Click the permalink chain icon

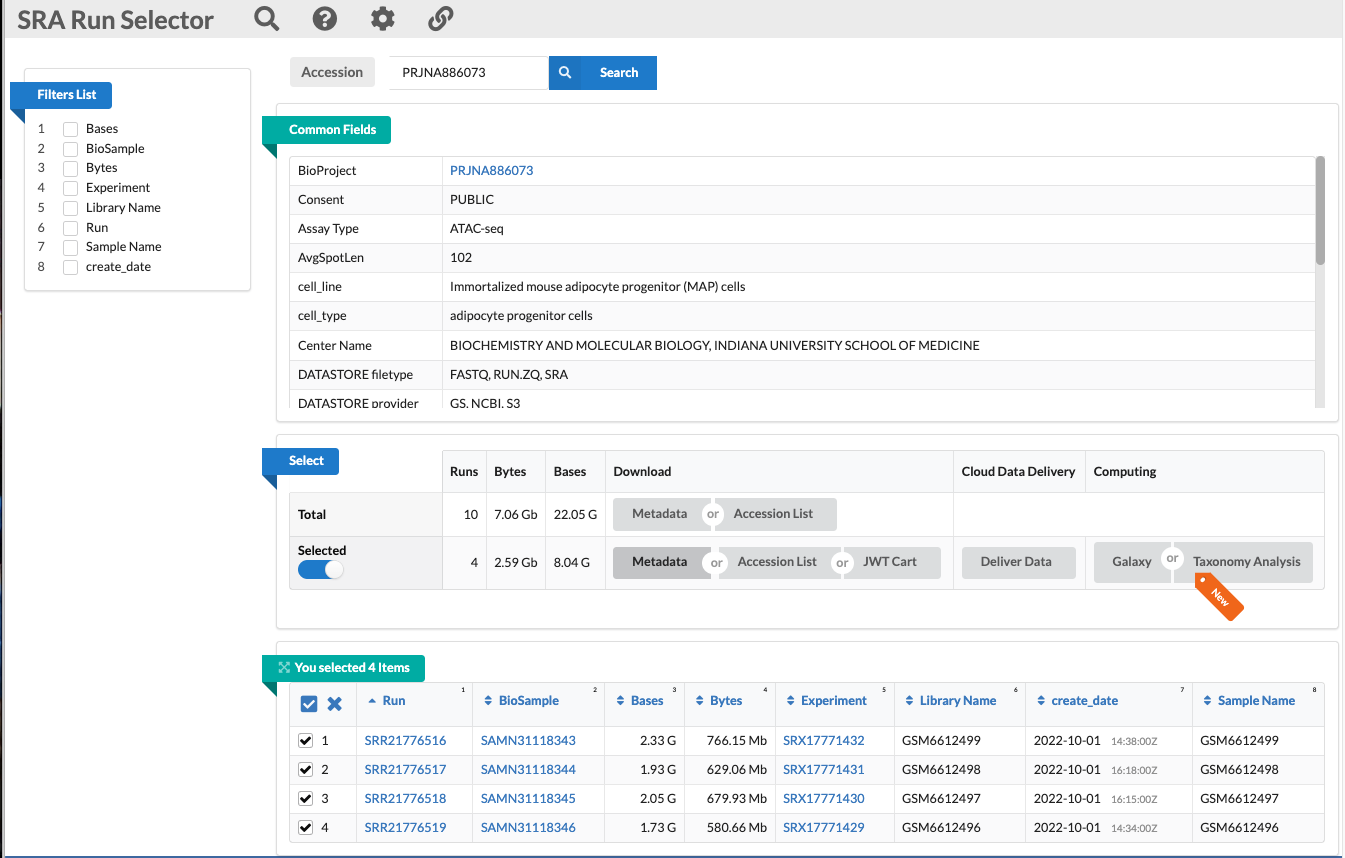coord(440,19)
